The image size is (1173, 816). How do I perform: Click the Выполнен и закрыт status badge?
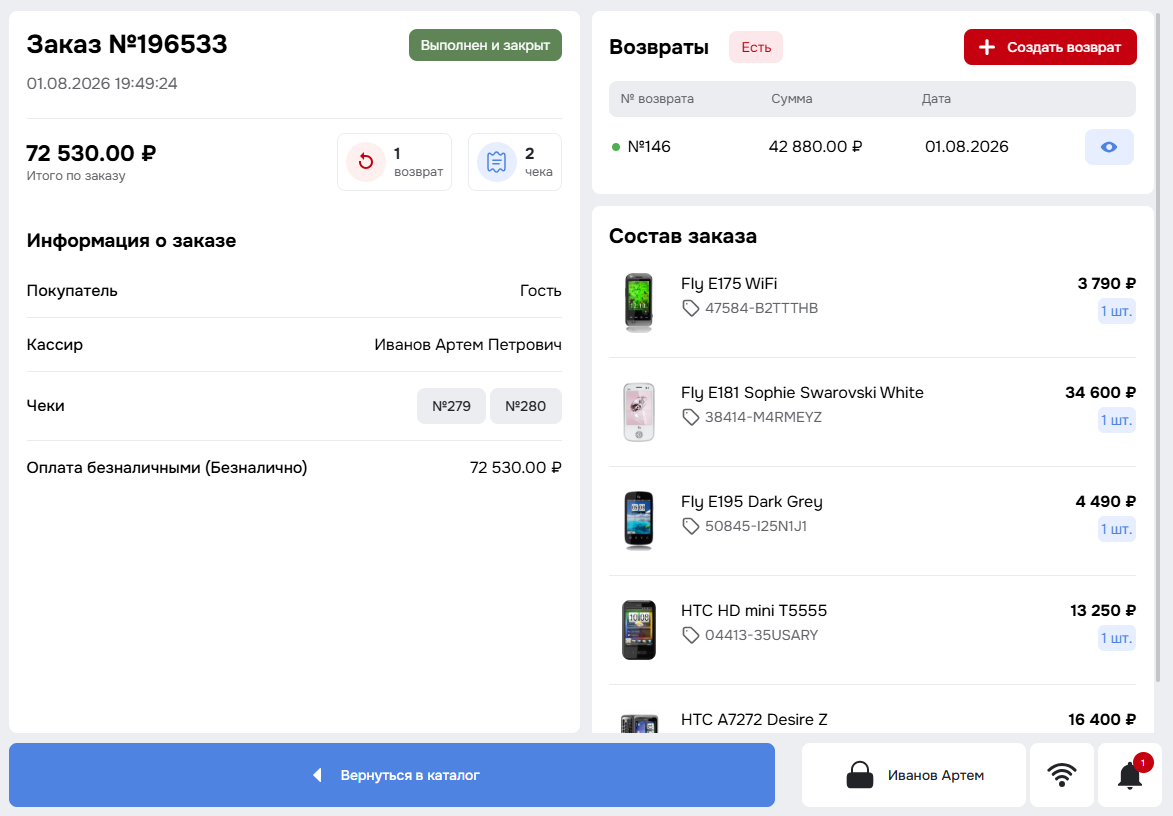[485, 45]
